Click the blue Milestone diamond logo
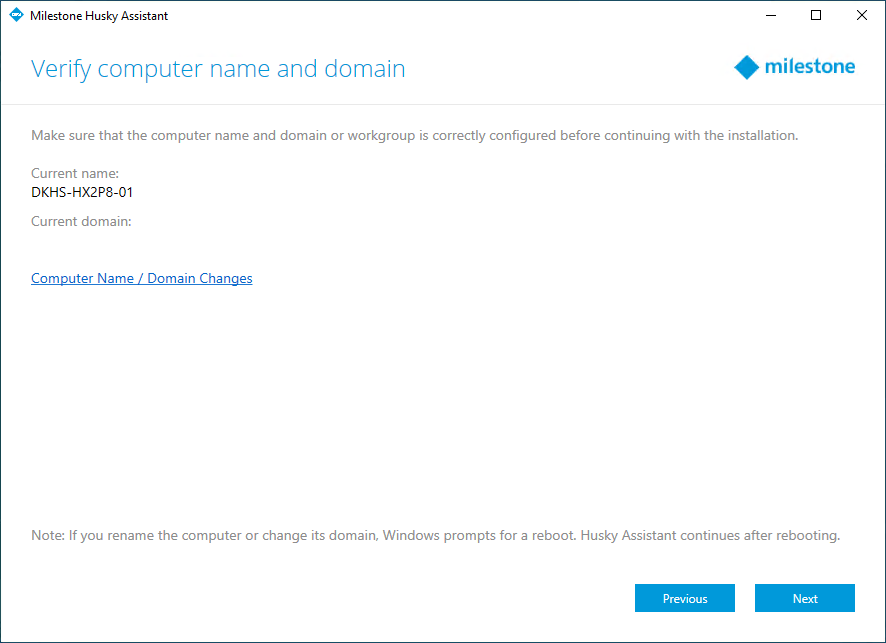 pyautogui.click(x=746, y=68)
